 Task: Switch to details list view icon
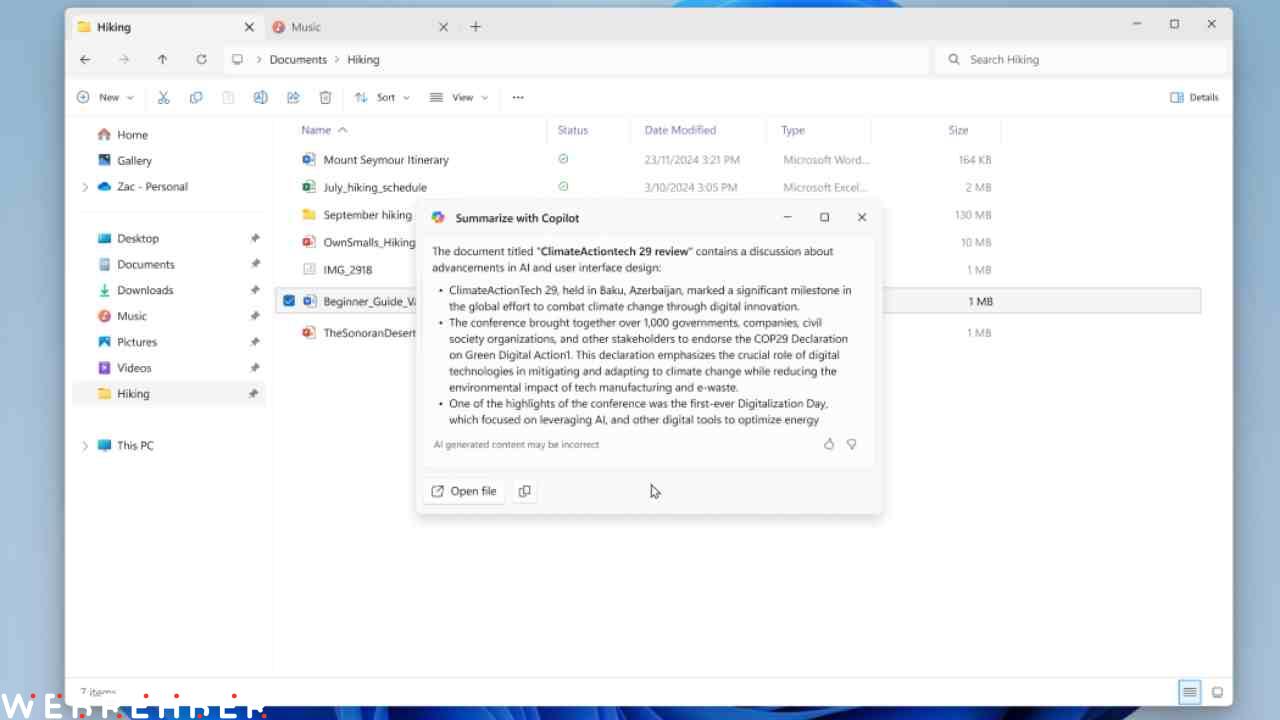pos(1189,692)
